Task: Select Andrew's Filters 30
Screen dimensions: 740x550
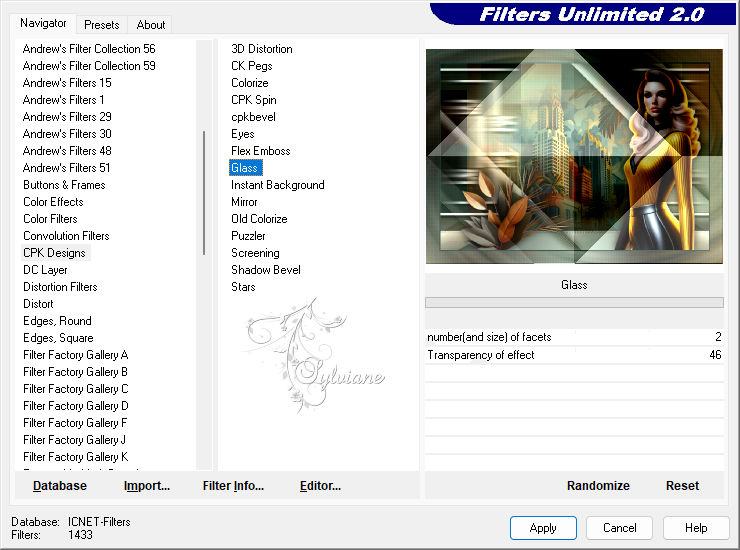Action: point(67,134)
